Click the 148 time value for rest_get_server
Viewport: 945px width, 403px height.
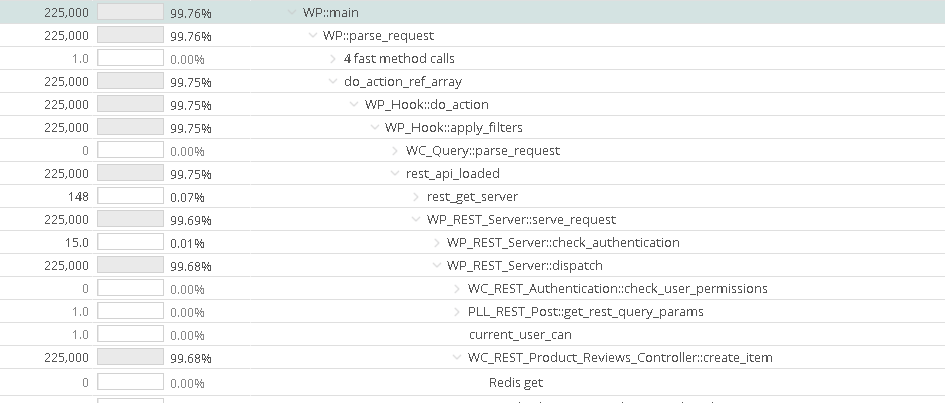[x=78, y=197]
